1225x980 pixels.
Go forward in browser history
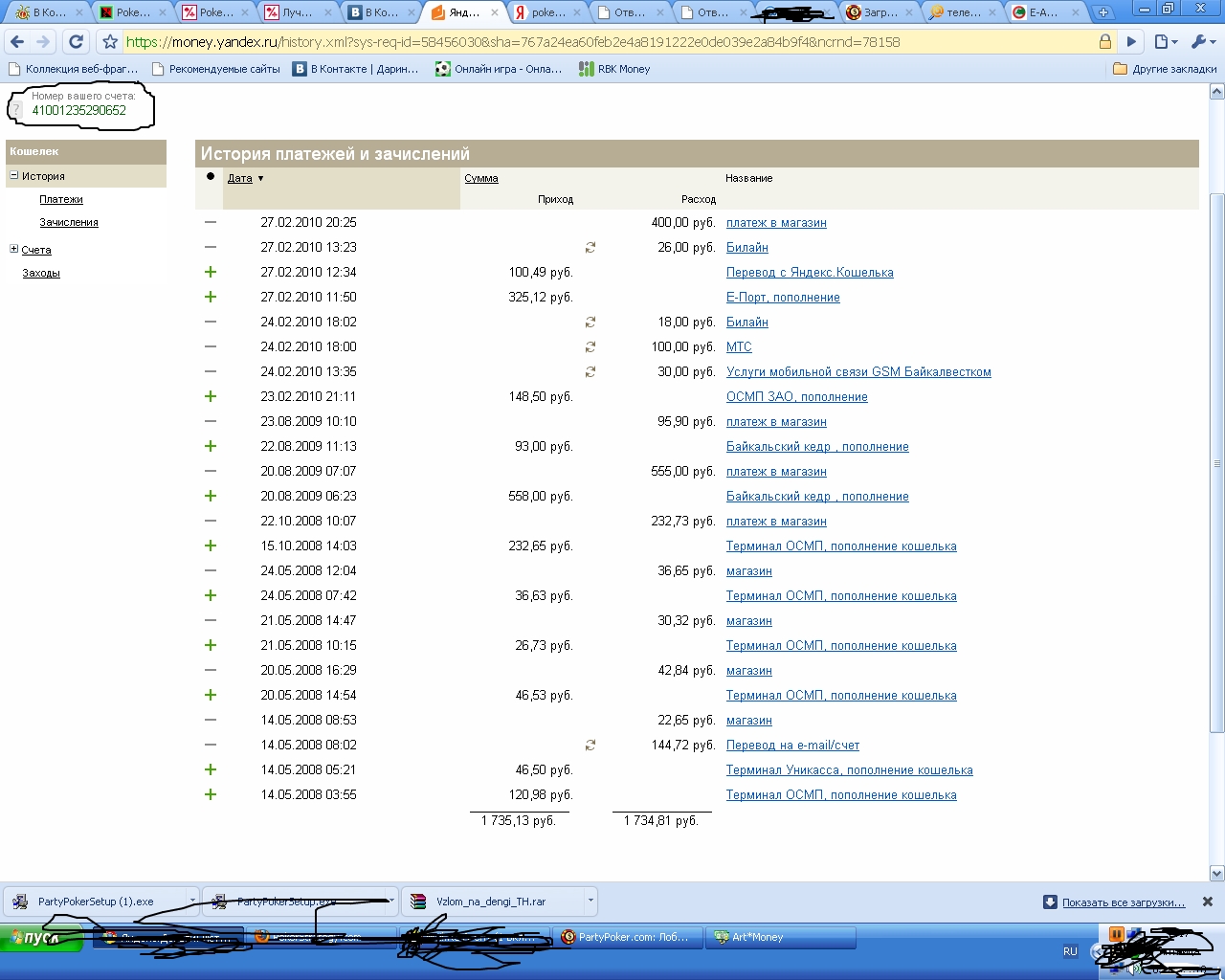click(x=43, y=42)
